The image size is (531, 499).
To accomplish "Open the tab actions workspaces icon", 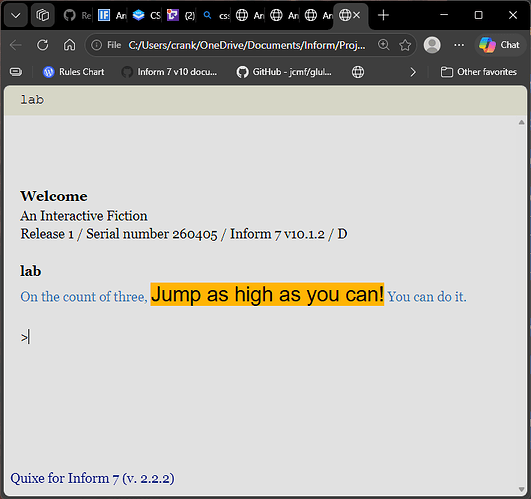I will click(x=43, y=15).
